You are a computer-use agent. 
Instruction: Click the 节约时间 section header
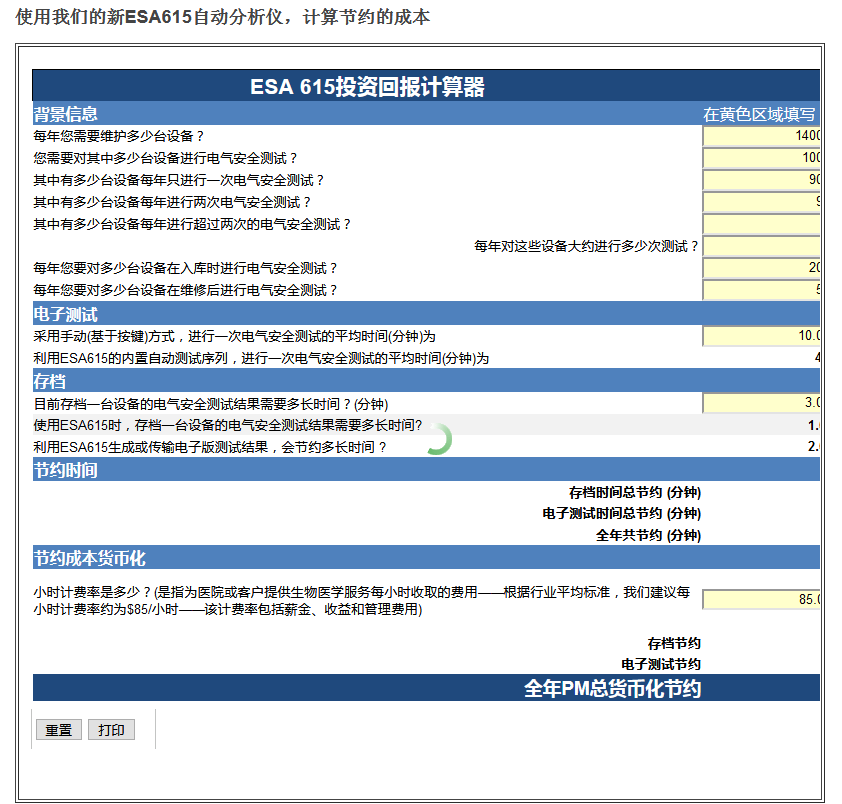coord(66,470)
